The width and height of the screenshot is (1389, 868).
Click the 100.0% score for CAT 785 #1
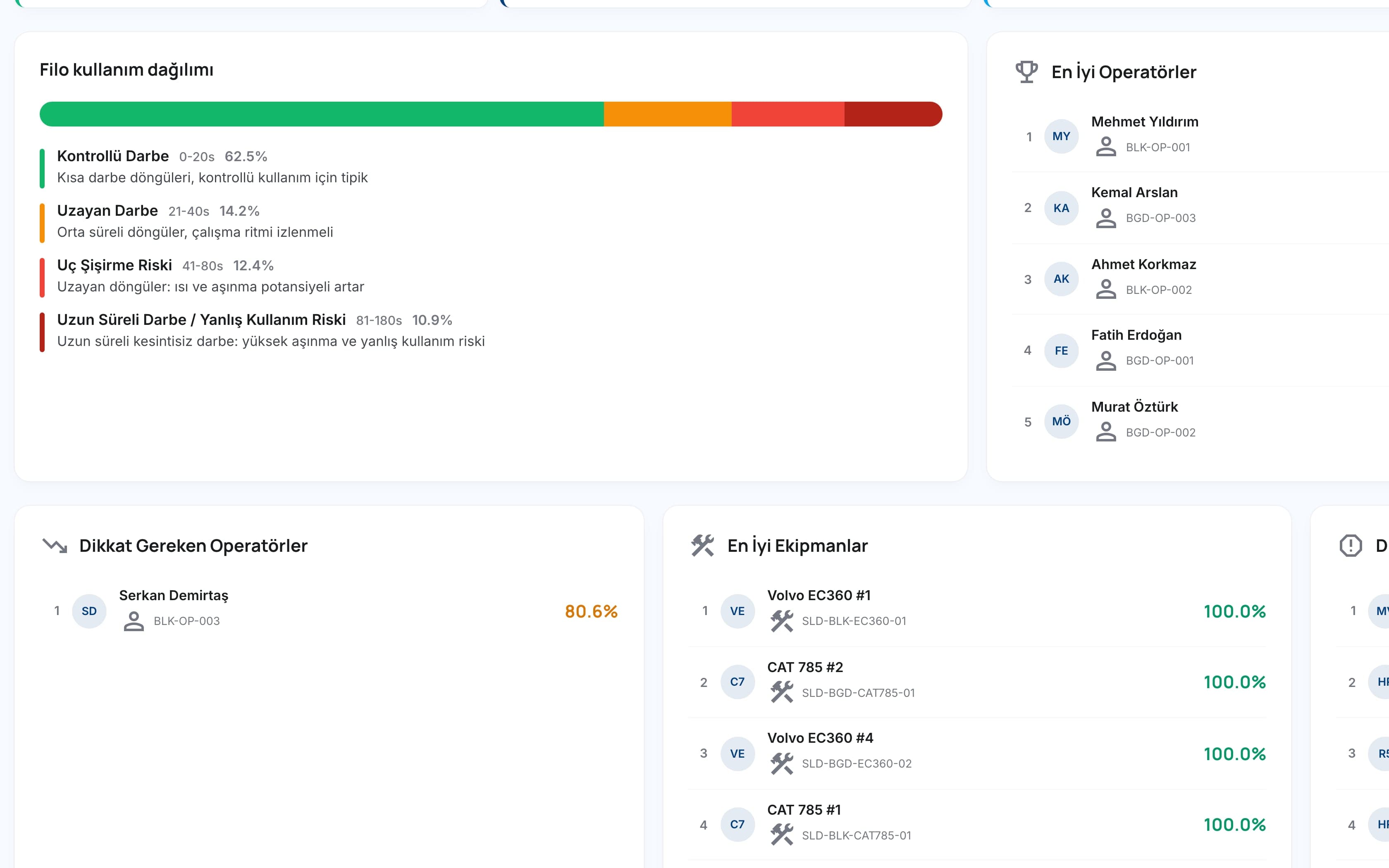(x=1235, y=824)
